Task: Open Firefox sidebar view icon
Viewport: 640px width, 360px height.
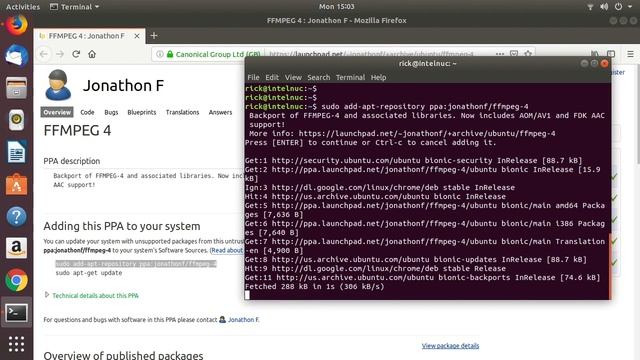Action: coord(611,54)
